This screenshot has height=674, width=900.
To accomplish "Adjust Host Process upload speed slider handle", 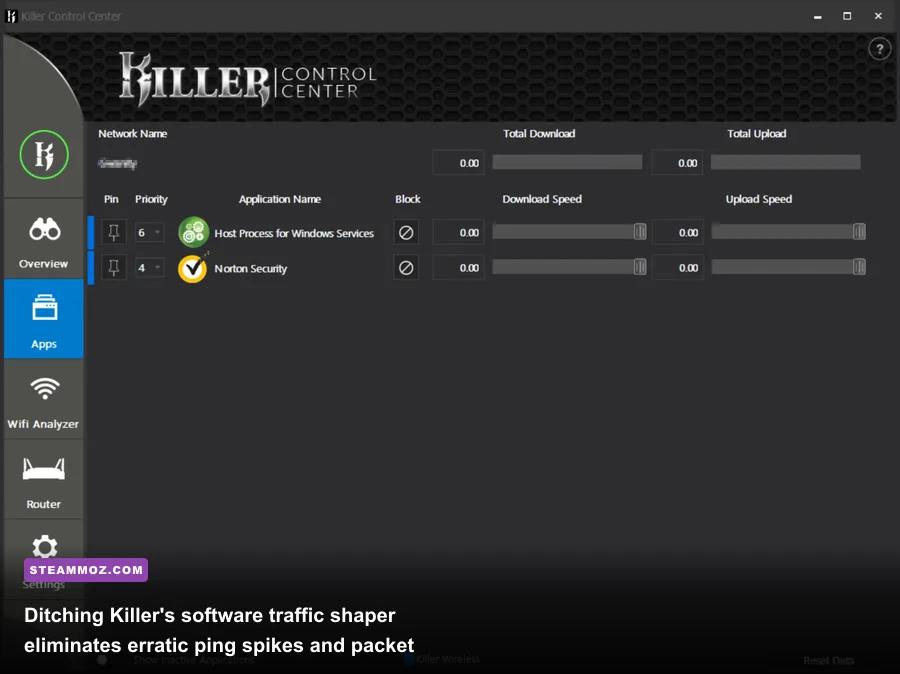I will [x=859, y=232].
